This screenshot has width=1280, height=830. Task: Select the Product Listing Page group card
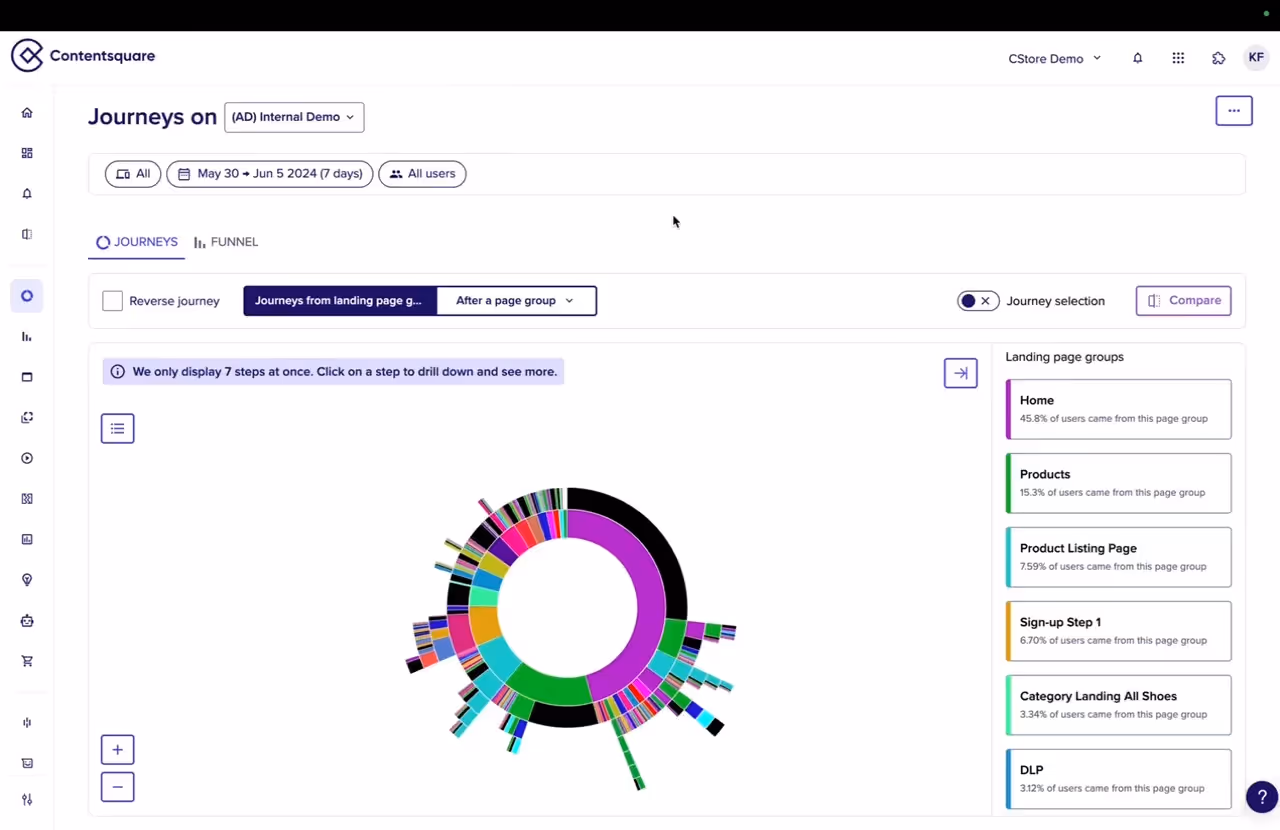(x=1118, y=557)
